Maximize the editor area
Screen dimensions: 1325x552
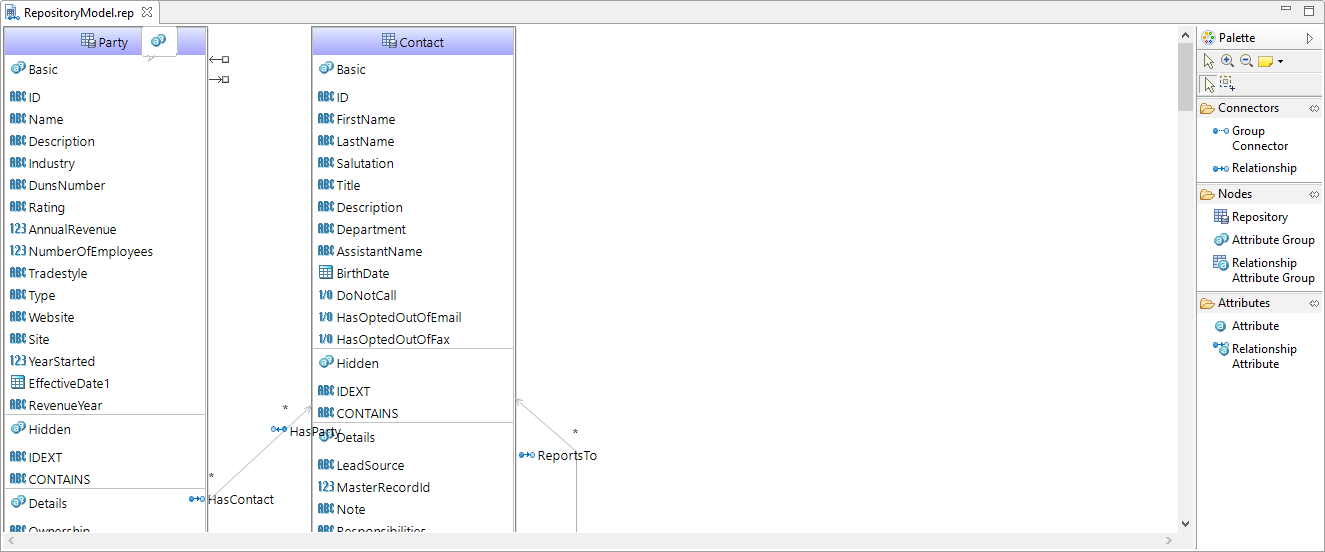click(1309, 11)
